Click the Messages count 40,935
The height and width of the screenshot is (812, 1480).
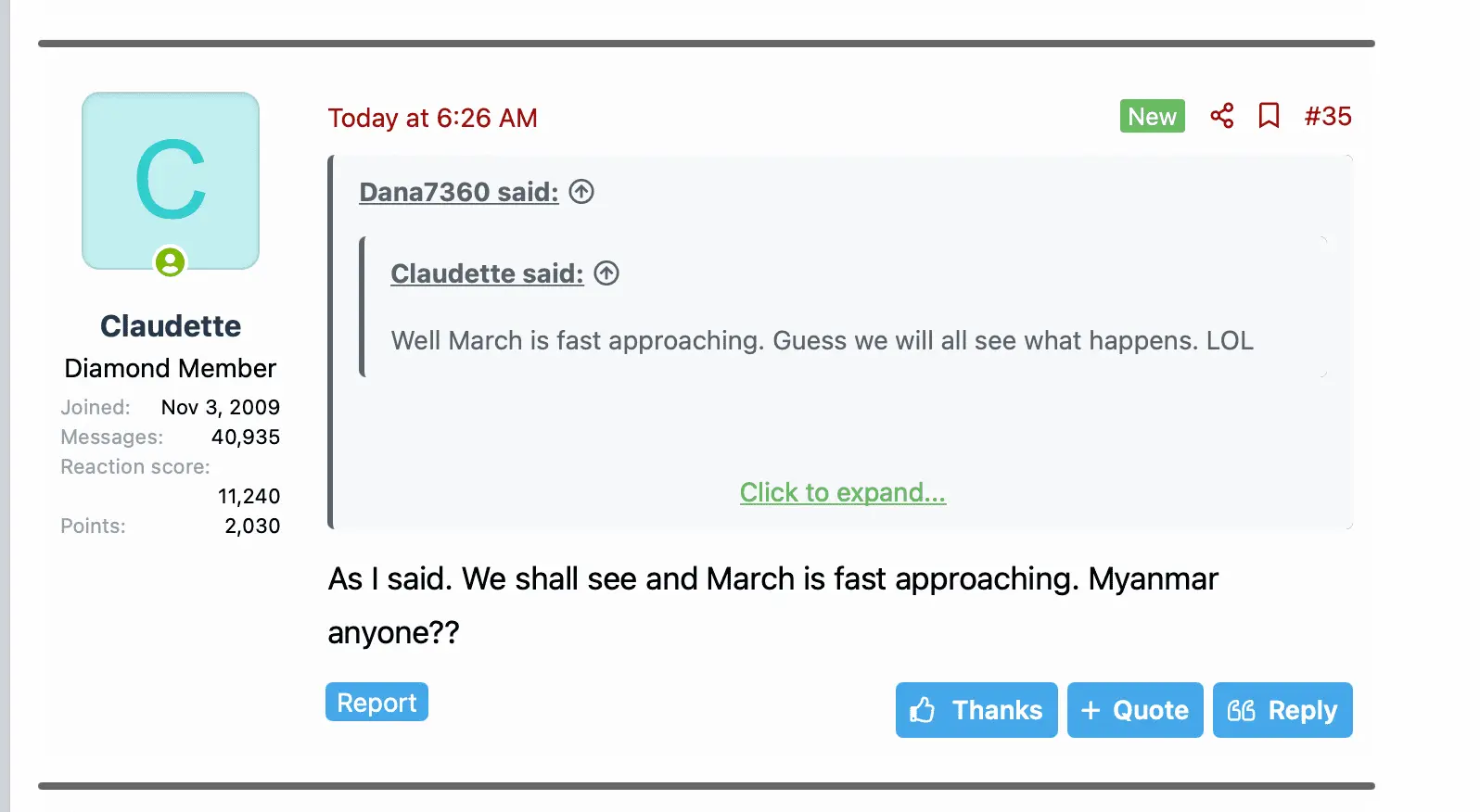246,437
